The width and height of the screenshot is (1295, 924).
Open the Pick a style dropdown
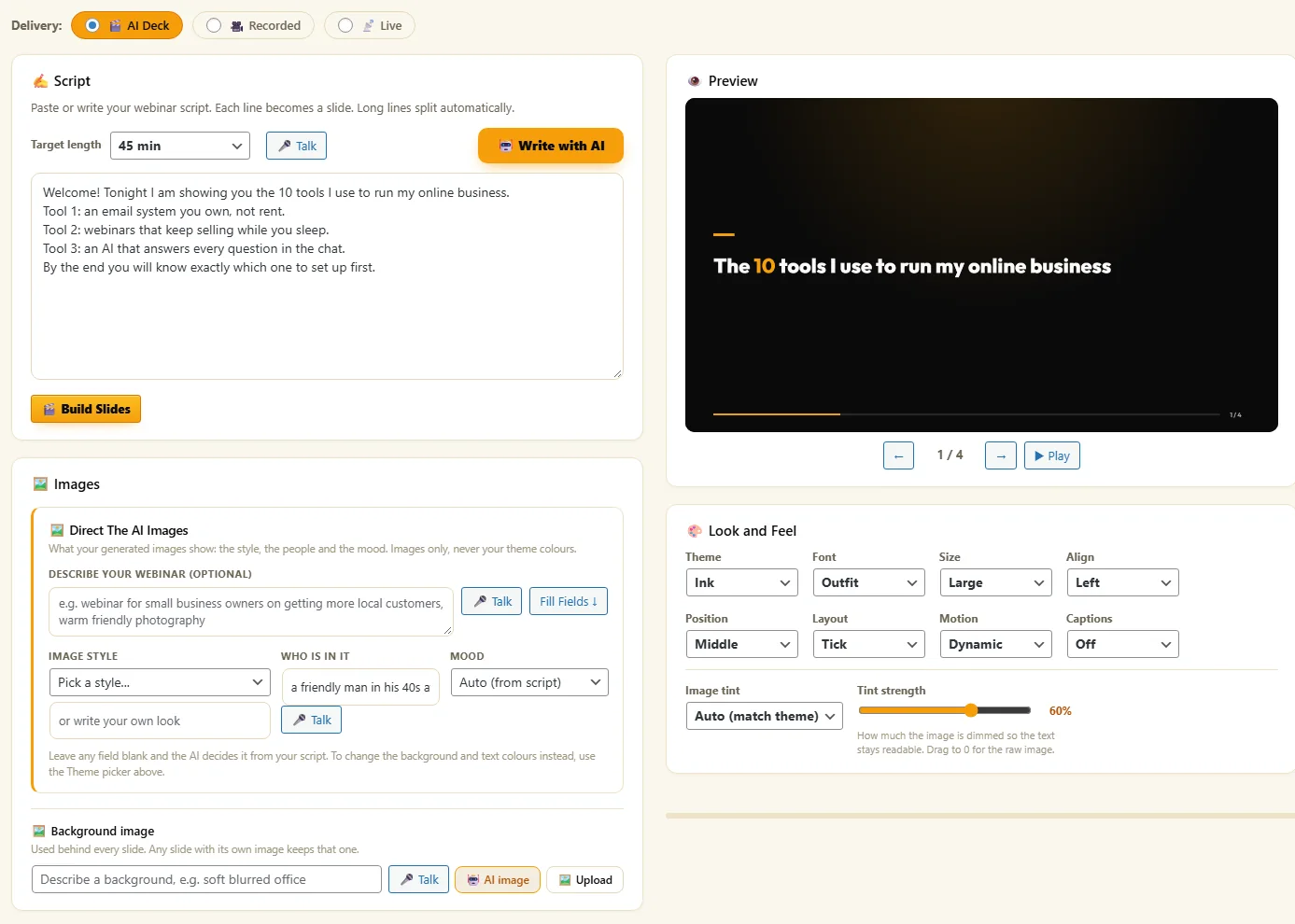pos(160,682)
